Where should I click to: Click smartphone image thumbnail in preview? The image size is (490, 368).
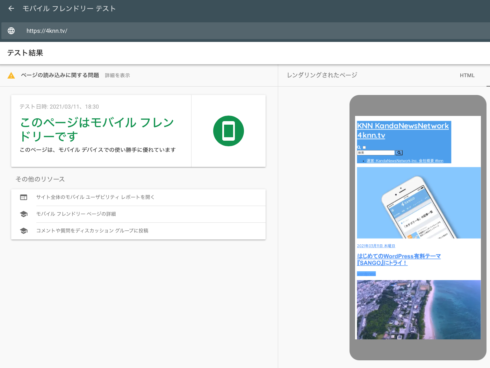click(x=419, y=203)
